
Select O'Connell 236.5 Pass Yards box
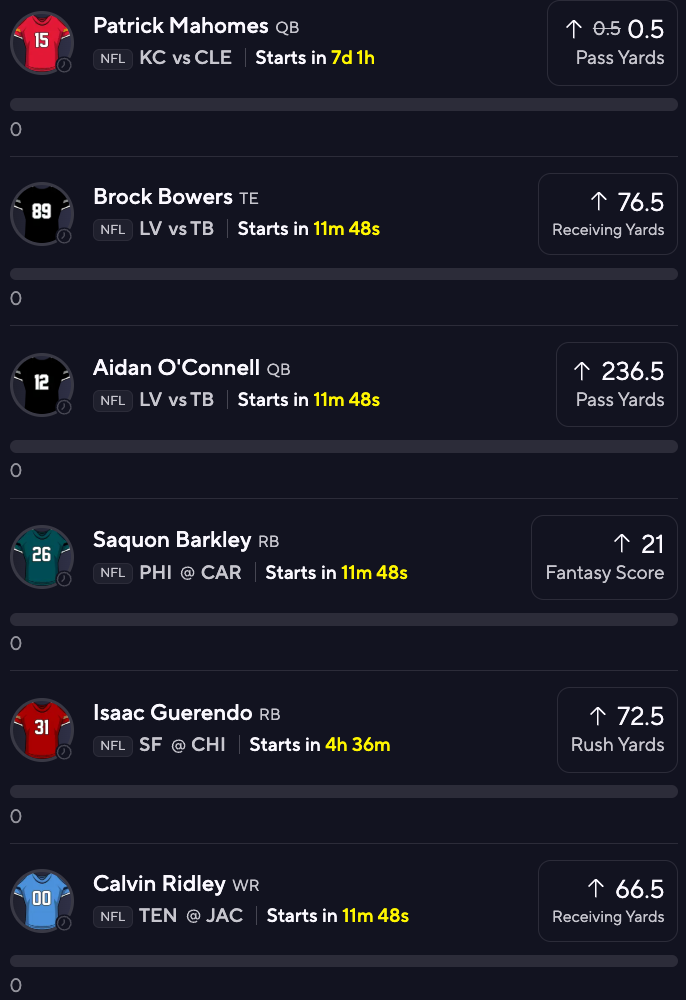click(x=617, y=385)
